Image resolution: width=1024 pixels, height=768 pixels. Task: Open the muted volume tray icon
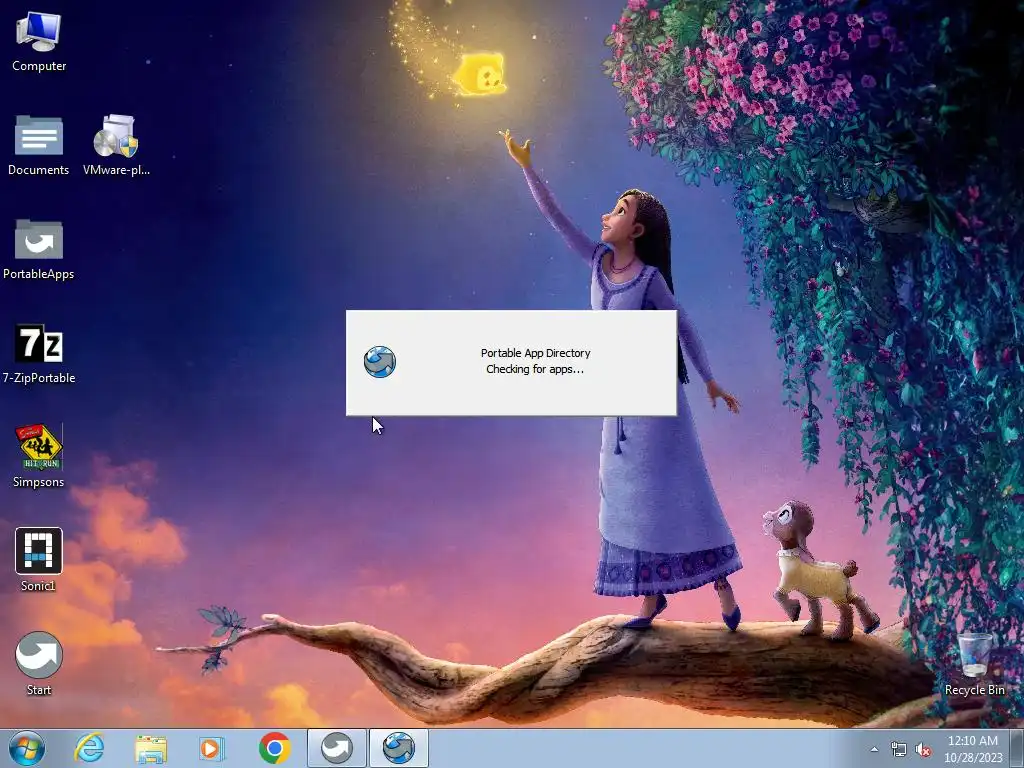coord(923,750)
